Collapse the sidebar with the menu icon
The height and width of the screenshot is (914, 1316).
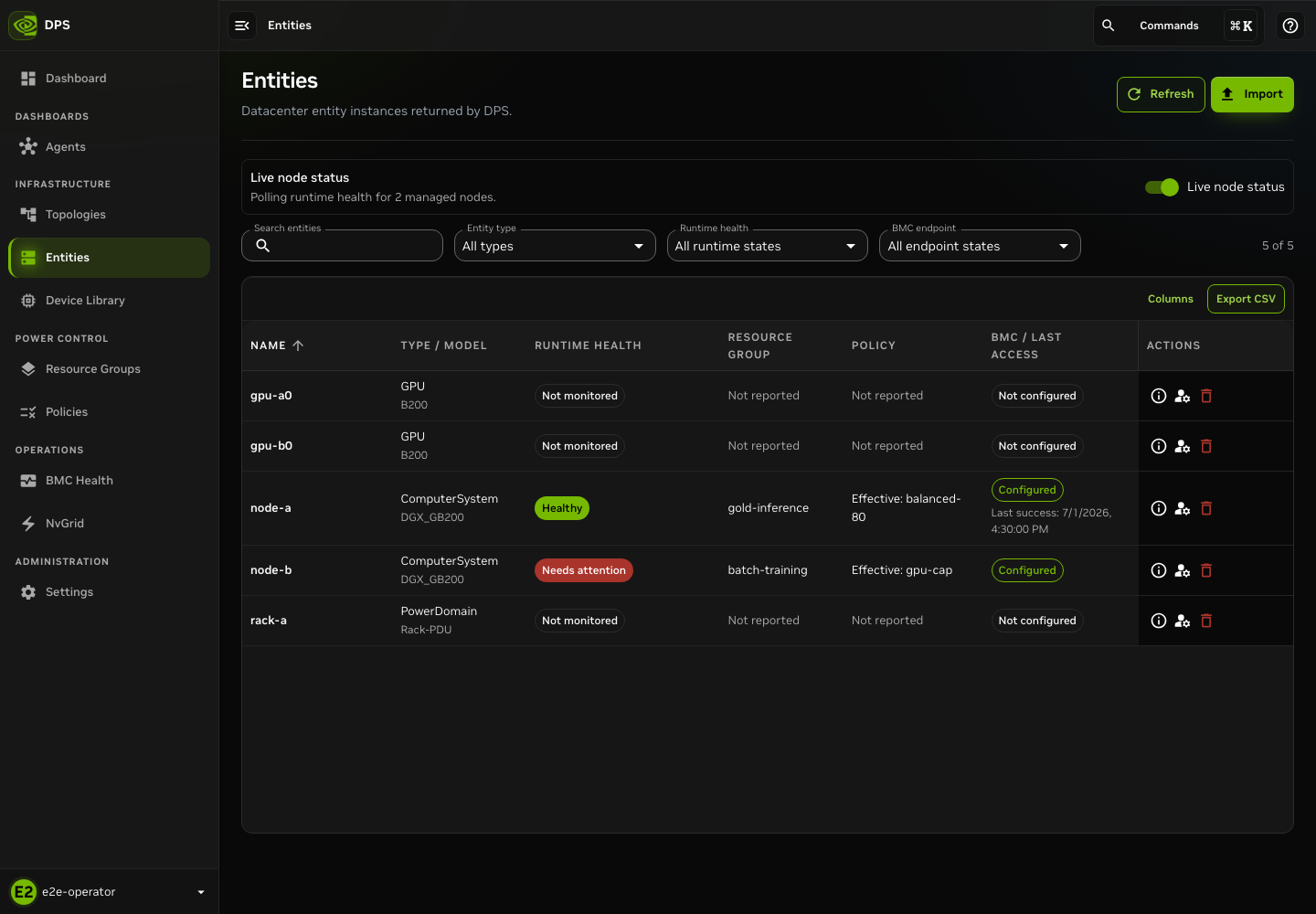tap(242, 26)
